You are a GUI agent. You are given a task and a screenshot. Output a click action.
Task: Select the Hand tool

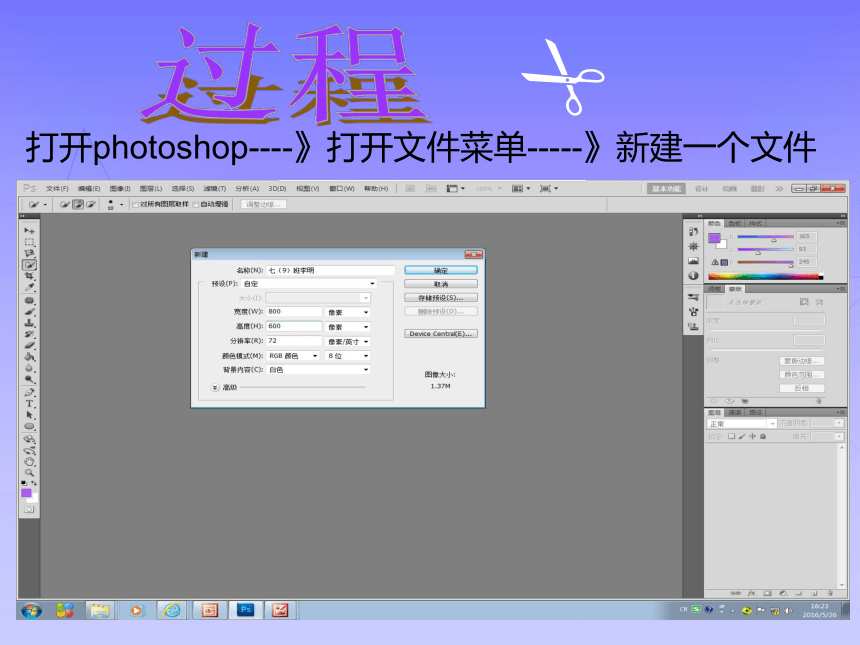click(x=29, y=462)
